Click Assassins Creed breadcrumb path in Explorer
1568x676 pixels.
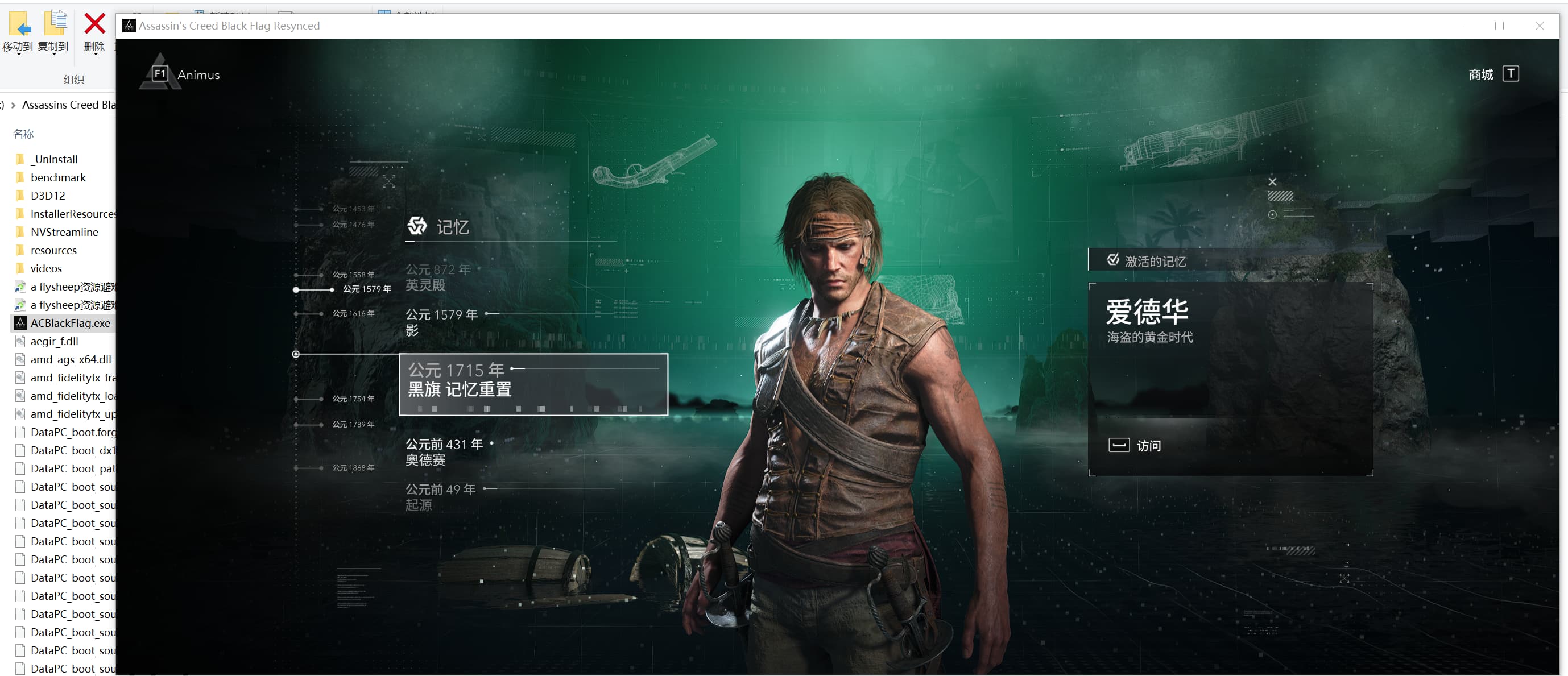click(x=69, y=105)
